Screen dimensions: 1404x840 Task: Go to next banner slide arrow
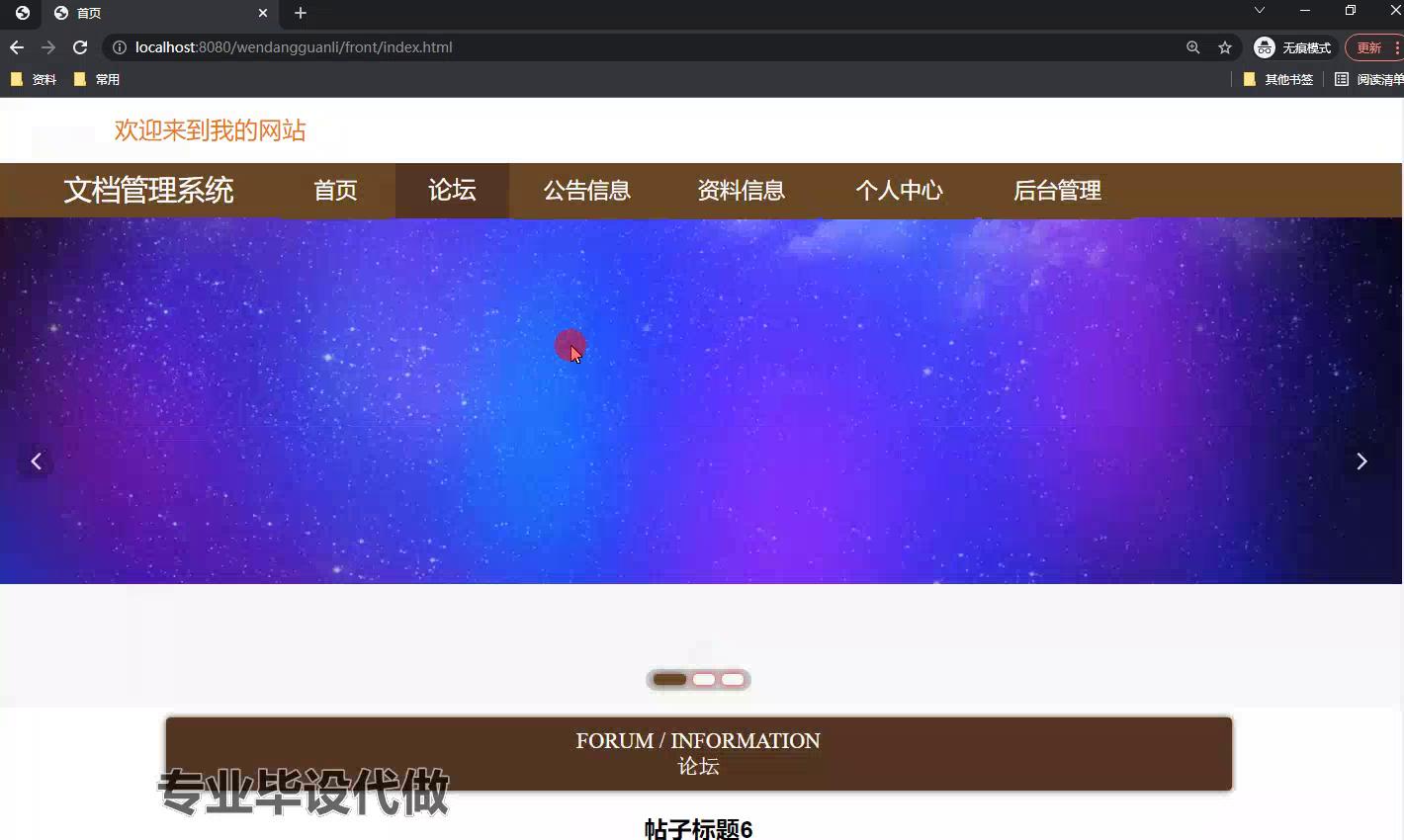point(1361,462)
